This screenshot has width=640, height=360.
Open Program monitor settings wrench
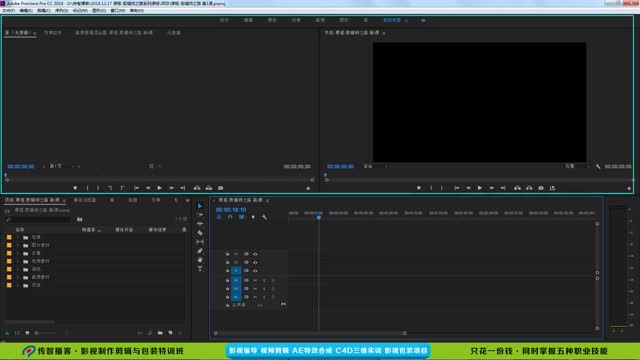598,167
